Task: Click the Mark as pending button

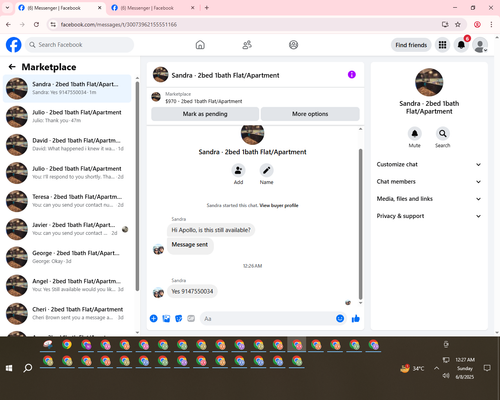Action: pyautogui.click(x=205, y=114)
